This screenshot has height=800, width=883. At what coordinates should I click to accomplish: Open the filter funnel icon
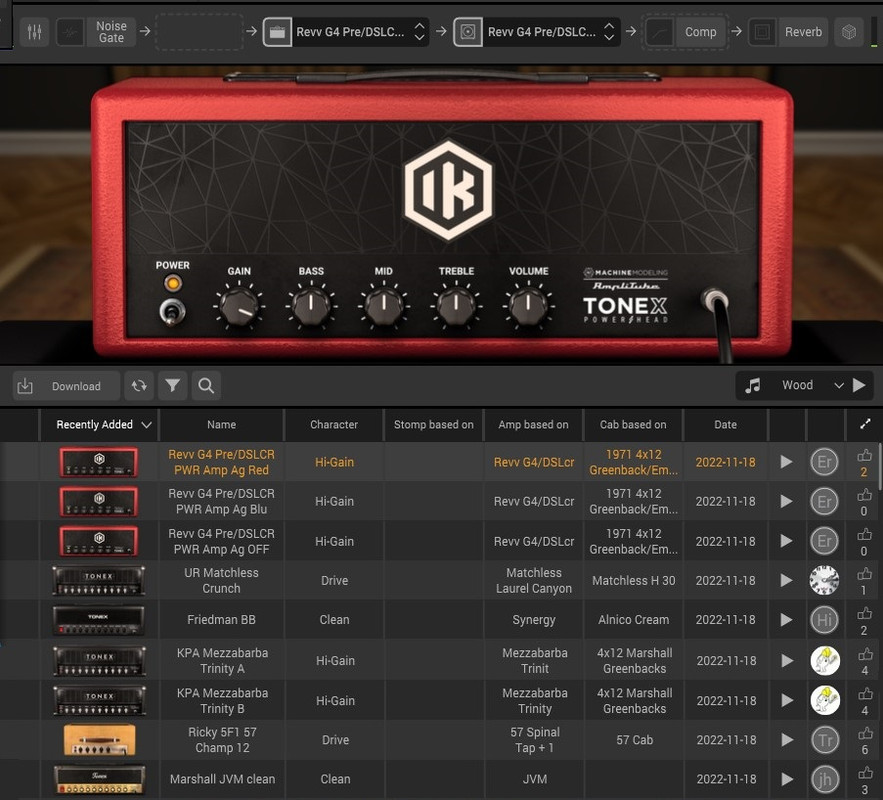pos(173,386)
